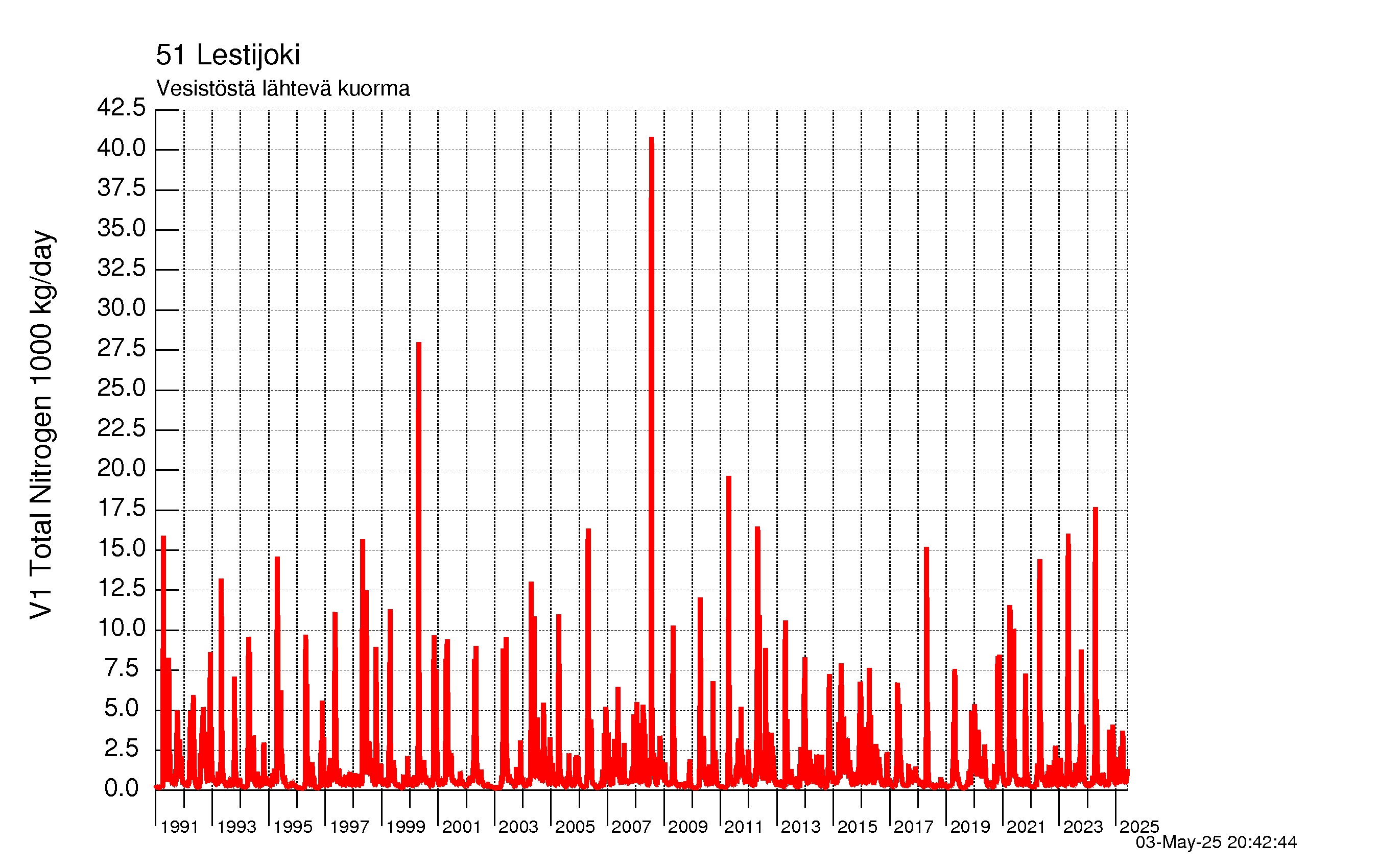Click the timestamp '03-May-25 20:42:44'
This screenshot has height=868, width=1379.
(1216, 842)
